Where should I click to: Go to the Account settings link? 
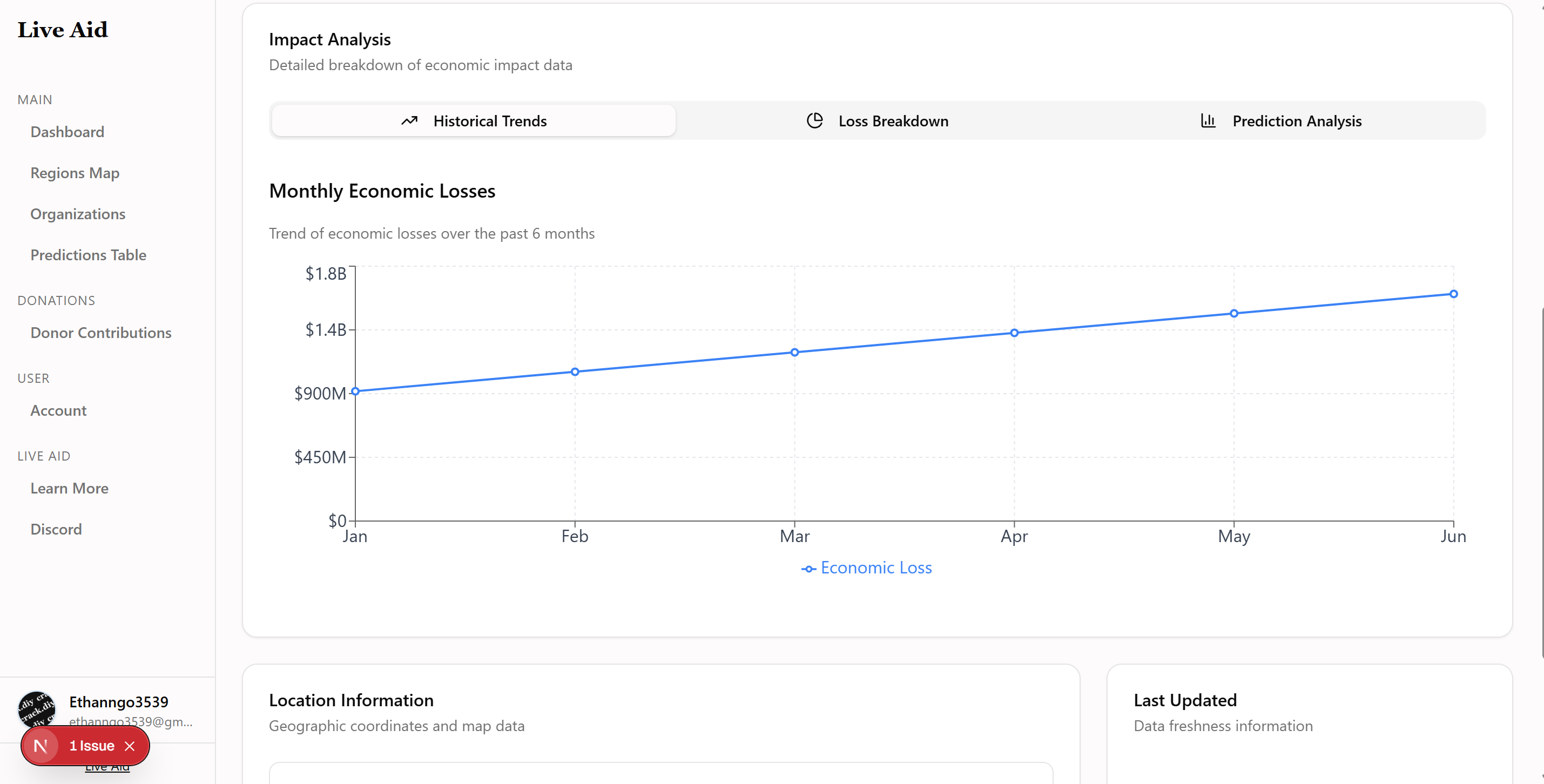click(x=58, y=410)
